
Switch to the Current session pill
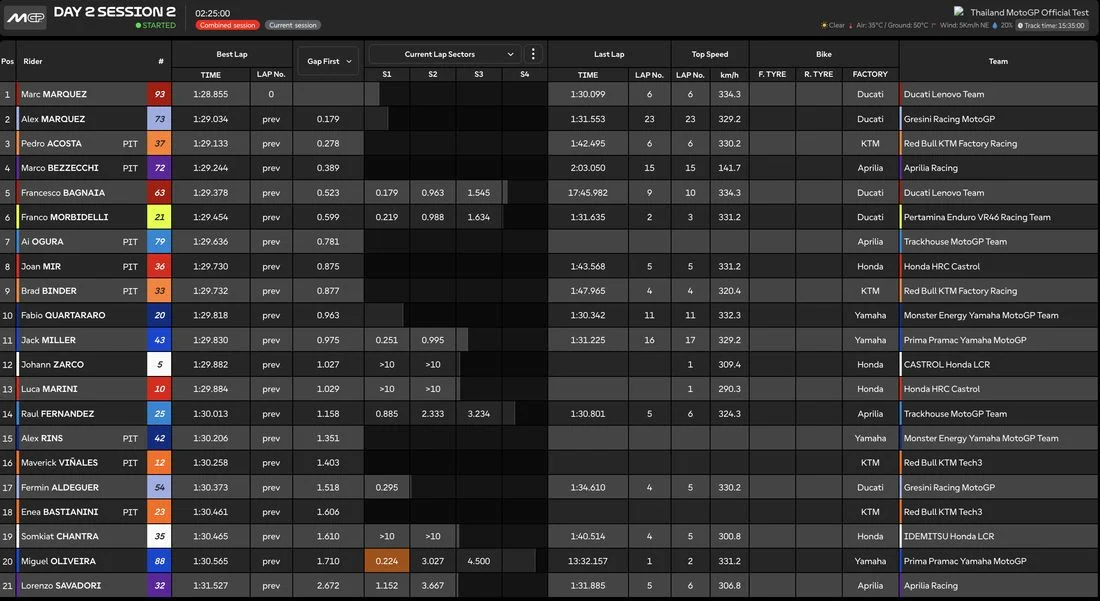pyautogui.click(x=293, y=25)
